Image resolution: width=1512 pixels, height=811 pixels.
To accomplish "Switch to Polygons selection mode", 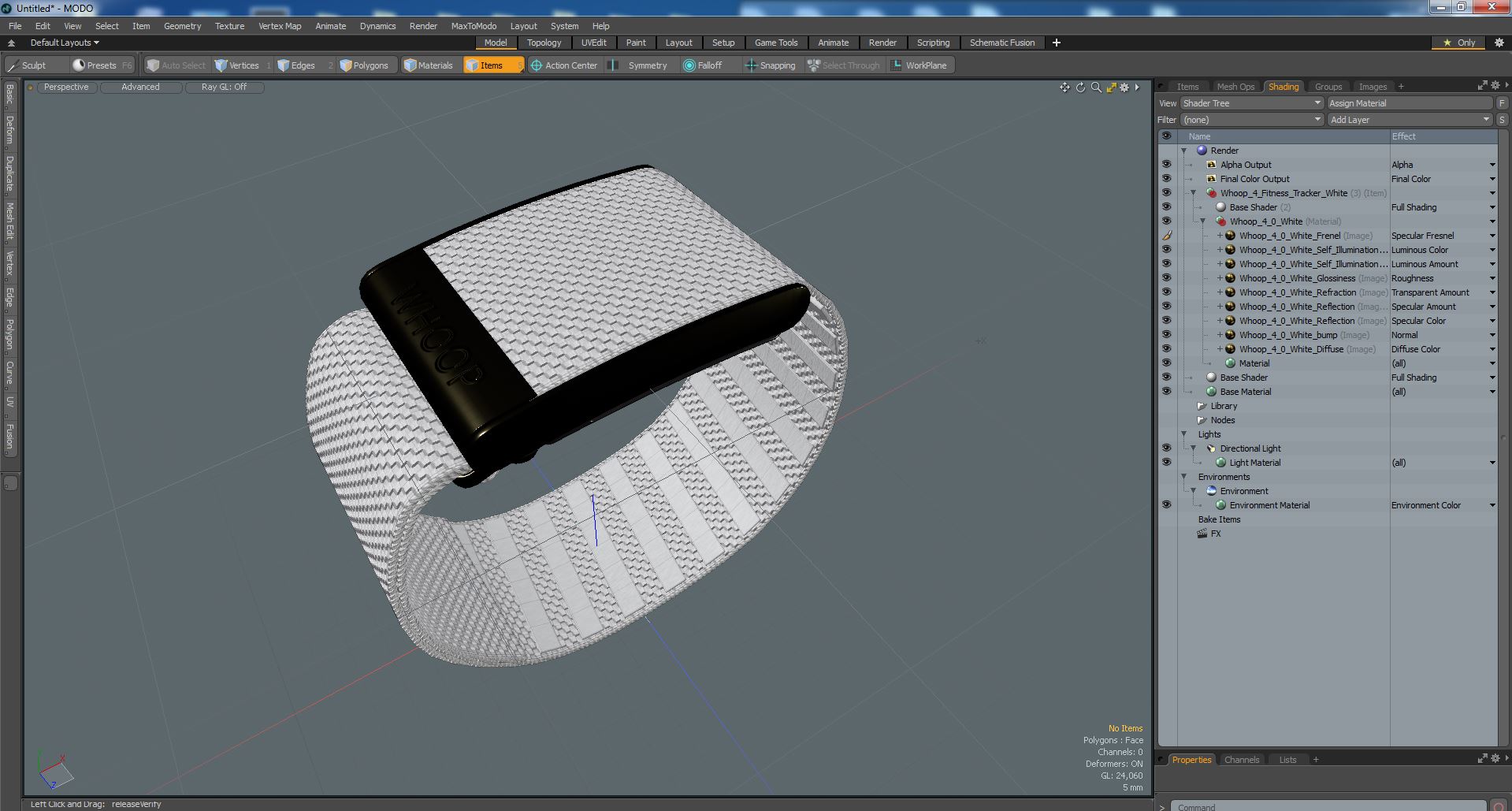I will [x=370, y=65].
